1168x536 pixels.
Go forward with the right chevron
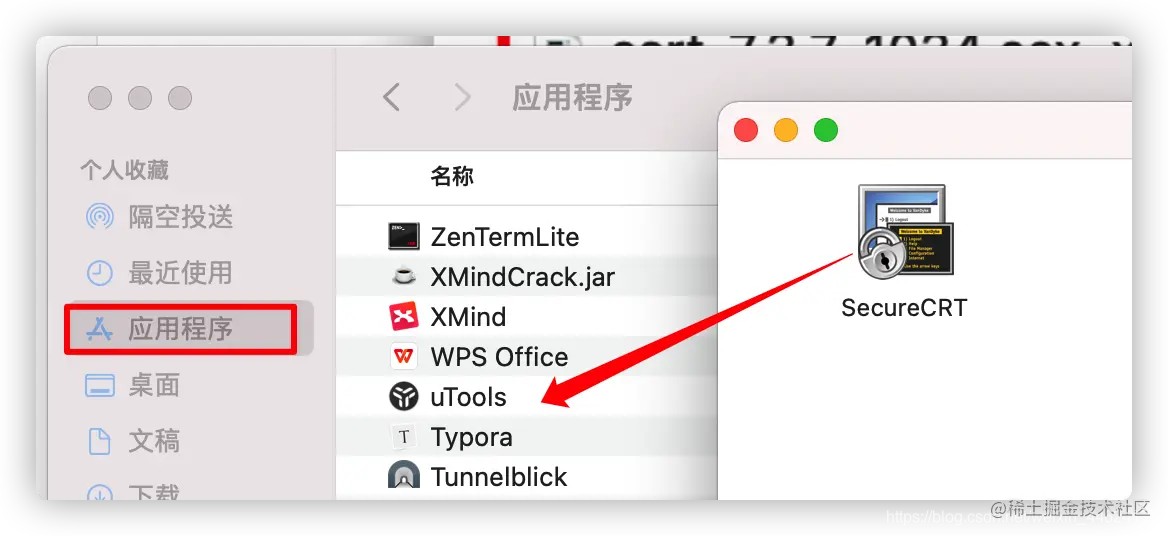click(x=463, y=97)
